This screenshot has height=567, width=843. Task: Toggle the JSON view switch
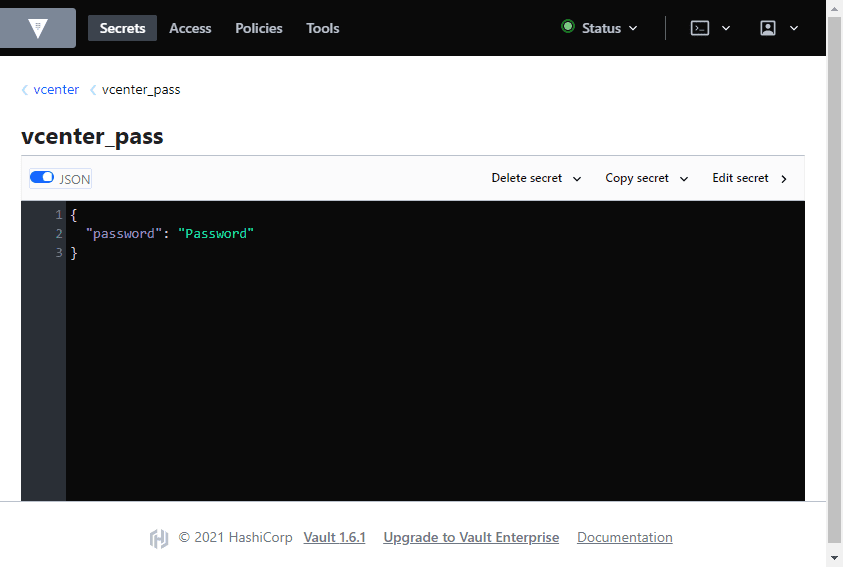click(42, 177)
